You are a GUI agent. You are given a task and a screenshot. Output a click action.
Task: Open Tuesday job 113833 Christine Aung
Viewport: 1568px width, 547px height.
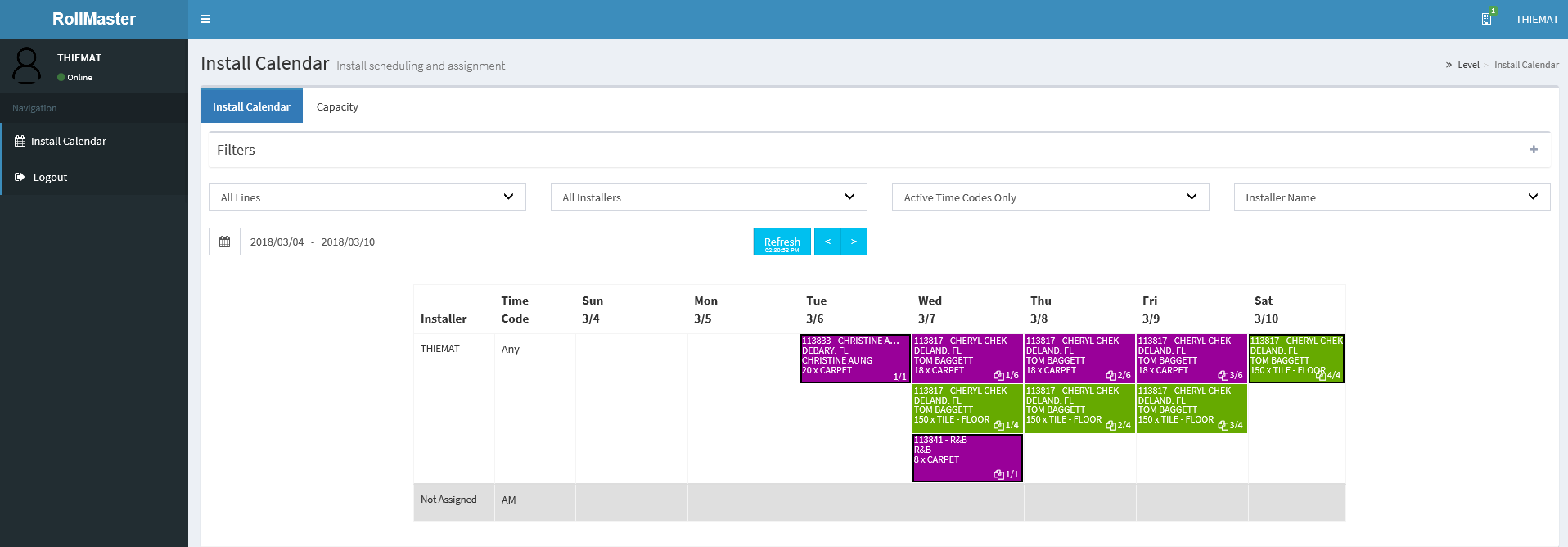tap(854, 359)
